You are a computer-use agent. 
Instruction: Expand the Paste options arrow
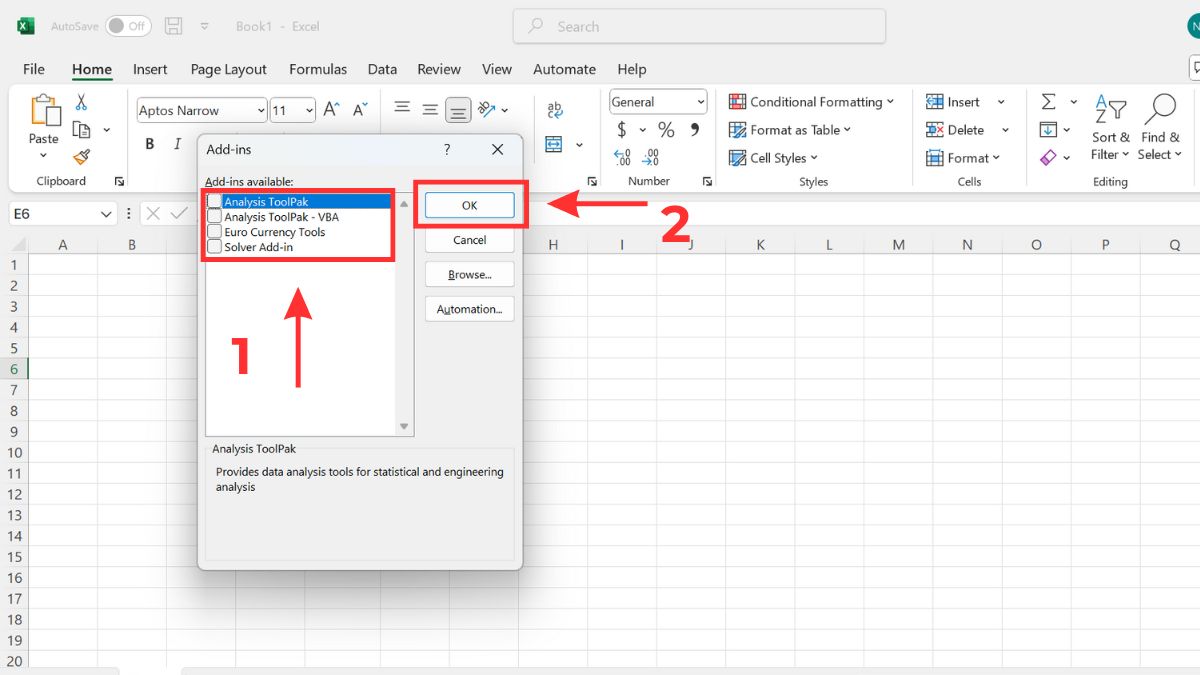(x=44, y=155)
